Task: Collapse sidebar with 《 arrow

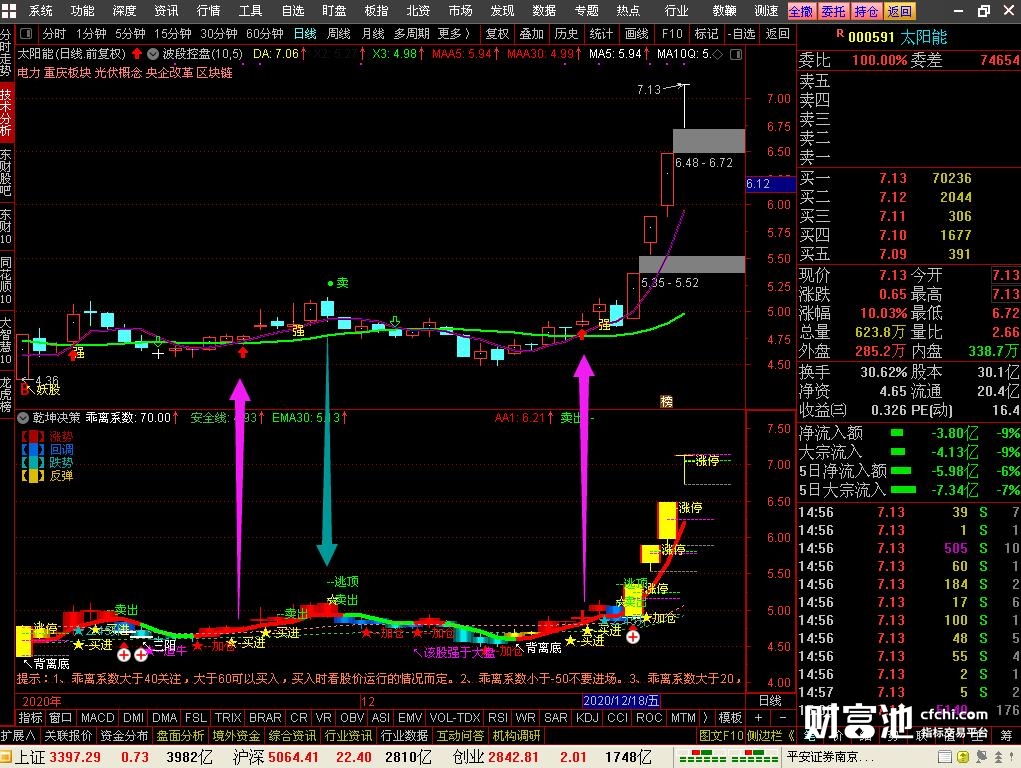Action: point(791,735)
